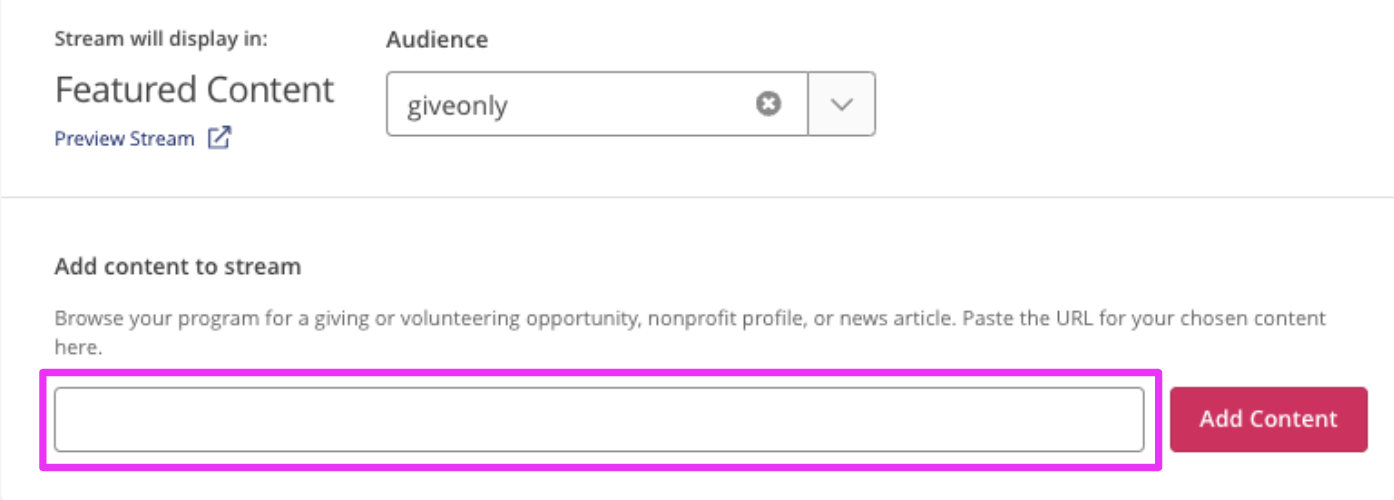This screenshot has height=500, width=1394.
Task: Click the Stream will display in label
Action: point(161,40)
